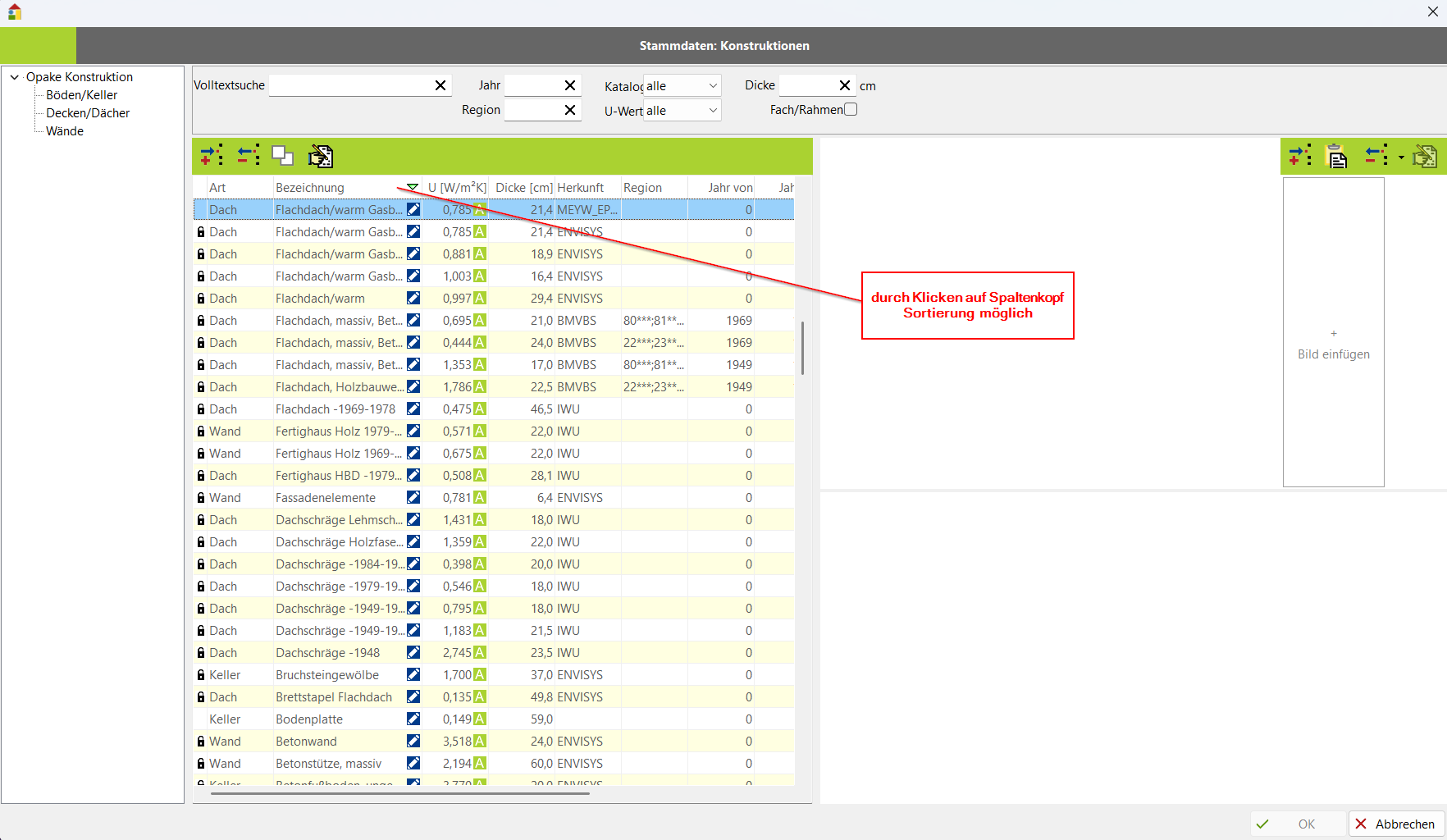Select Decken/Dächer in the tree
1447x840 pixels.
coord(88,113)
